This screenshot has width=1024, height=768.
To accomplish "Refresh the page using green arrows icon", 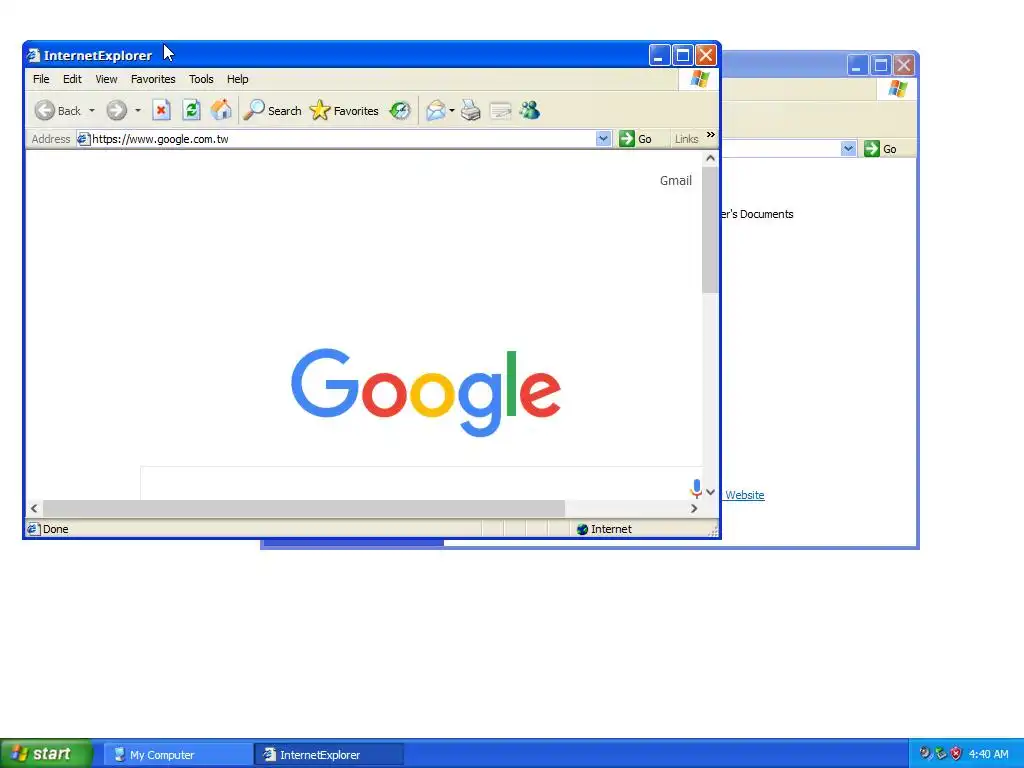I will coord(191,110).
